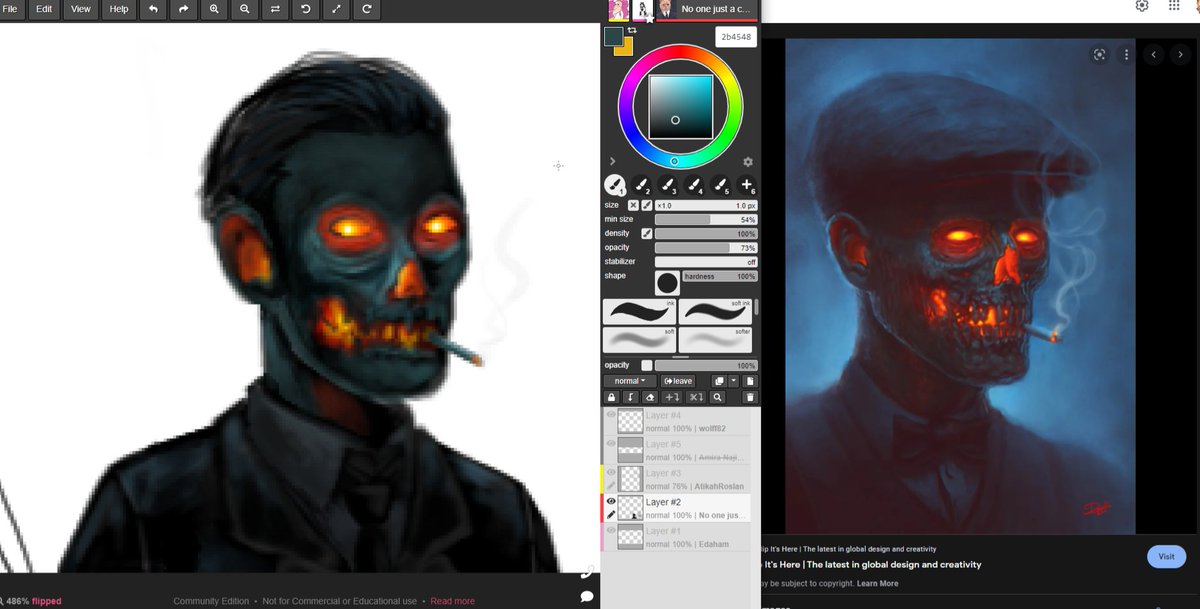Select brush slot number 3

tap(666, 186)
